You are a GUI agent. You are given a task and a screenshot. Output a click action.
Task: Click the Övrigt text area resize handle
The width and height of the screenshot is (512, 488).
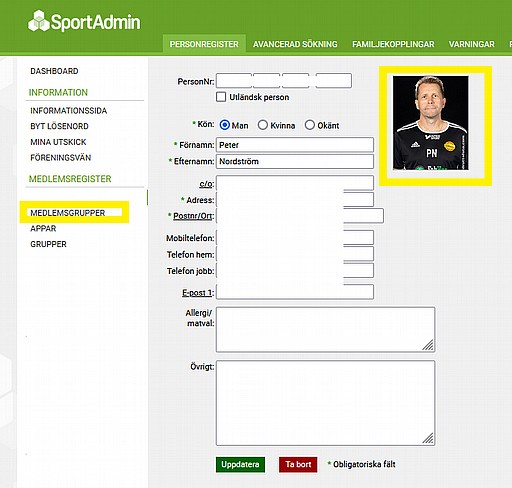428,438
